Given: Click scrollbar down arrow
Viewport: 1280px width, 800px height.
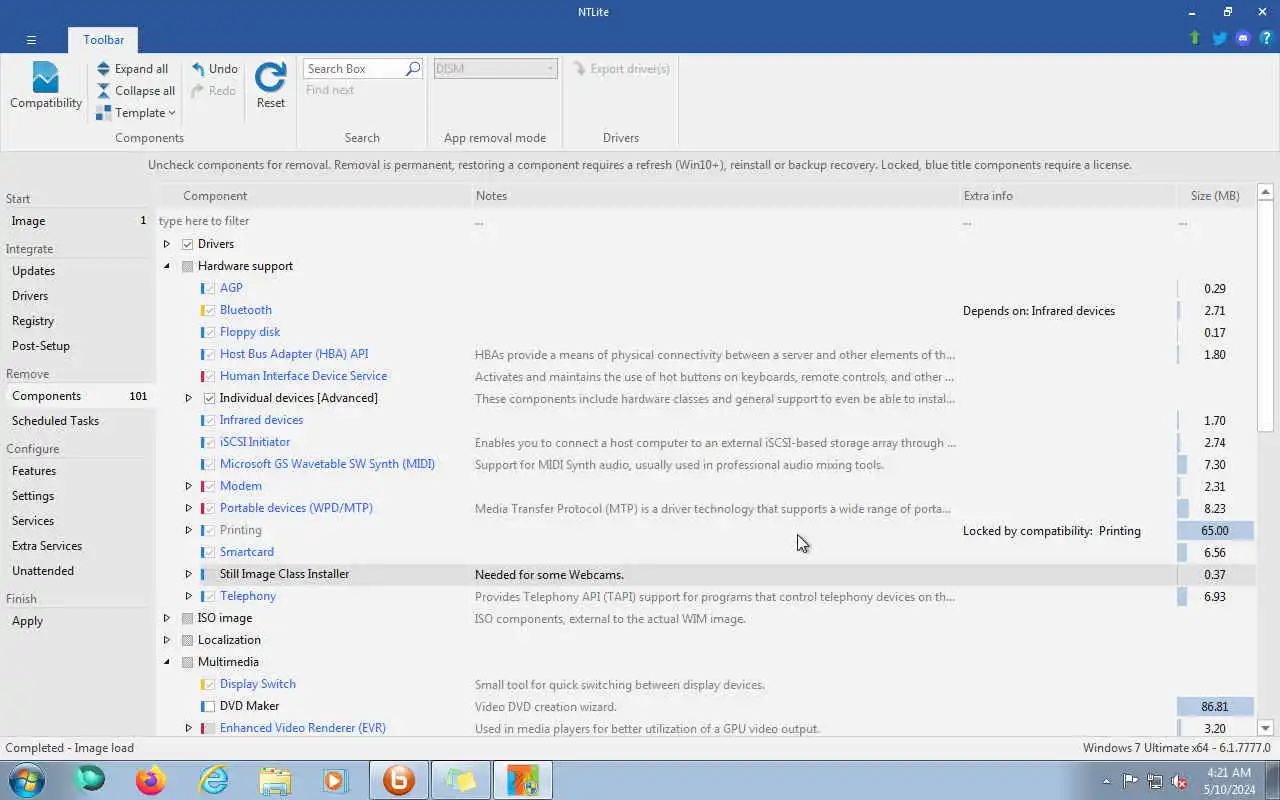Looking at the screenshot, I should coord(1265,728).
